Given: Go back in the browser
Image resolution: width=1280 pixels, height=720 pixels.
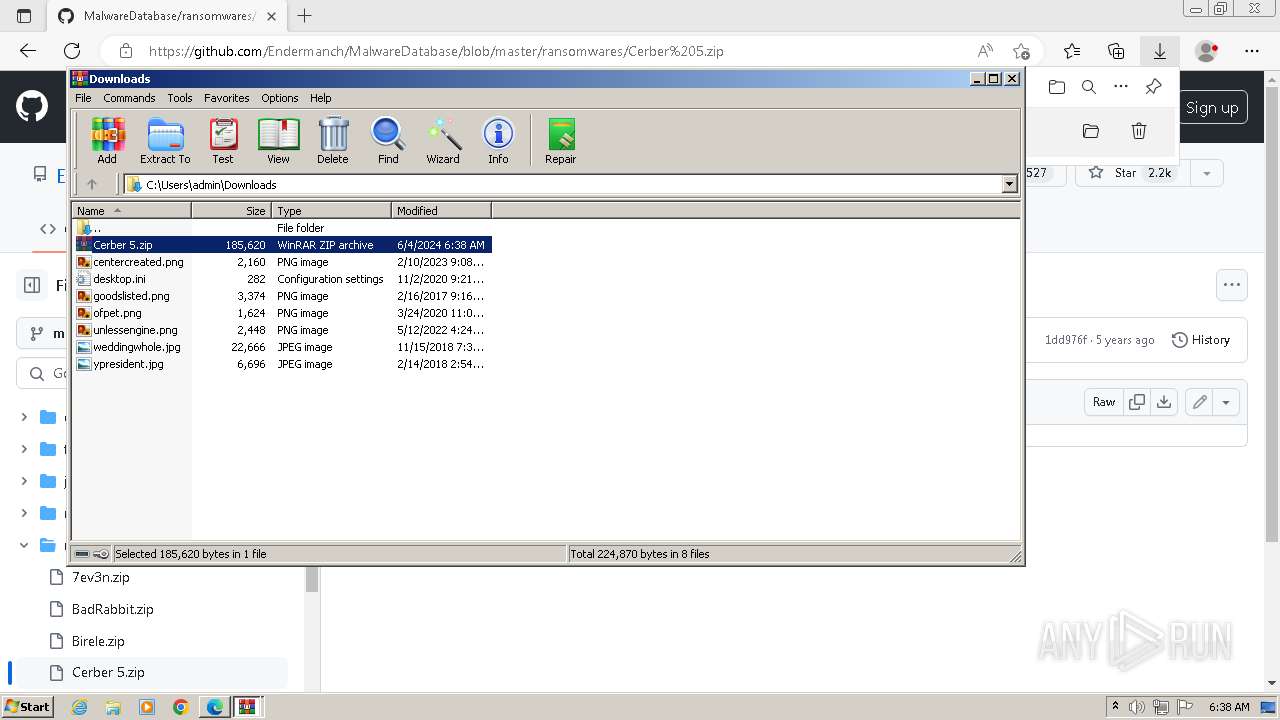Looking at the screenshot, I should pos(28,51).
